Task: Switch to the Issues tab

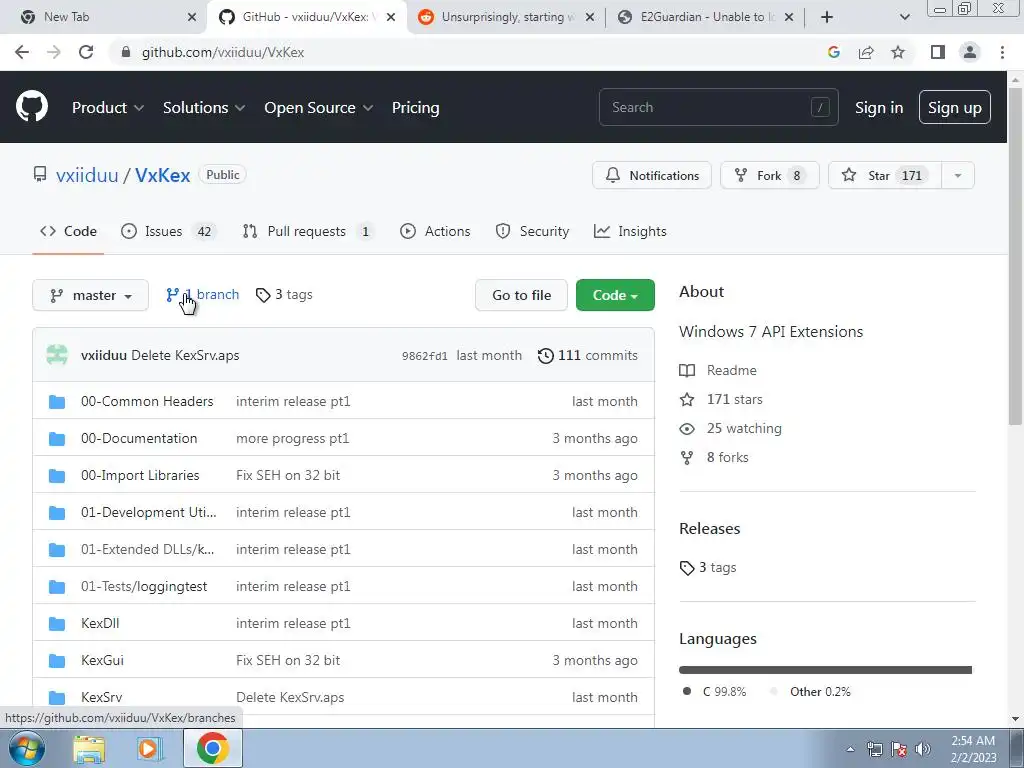Action: point(168,231)
